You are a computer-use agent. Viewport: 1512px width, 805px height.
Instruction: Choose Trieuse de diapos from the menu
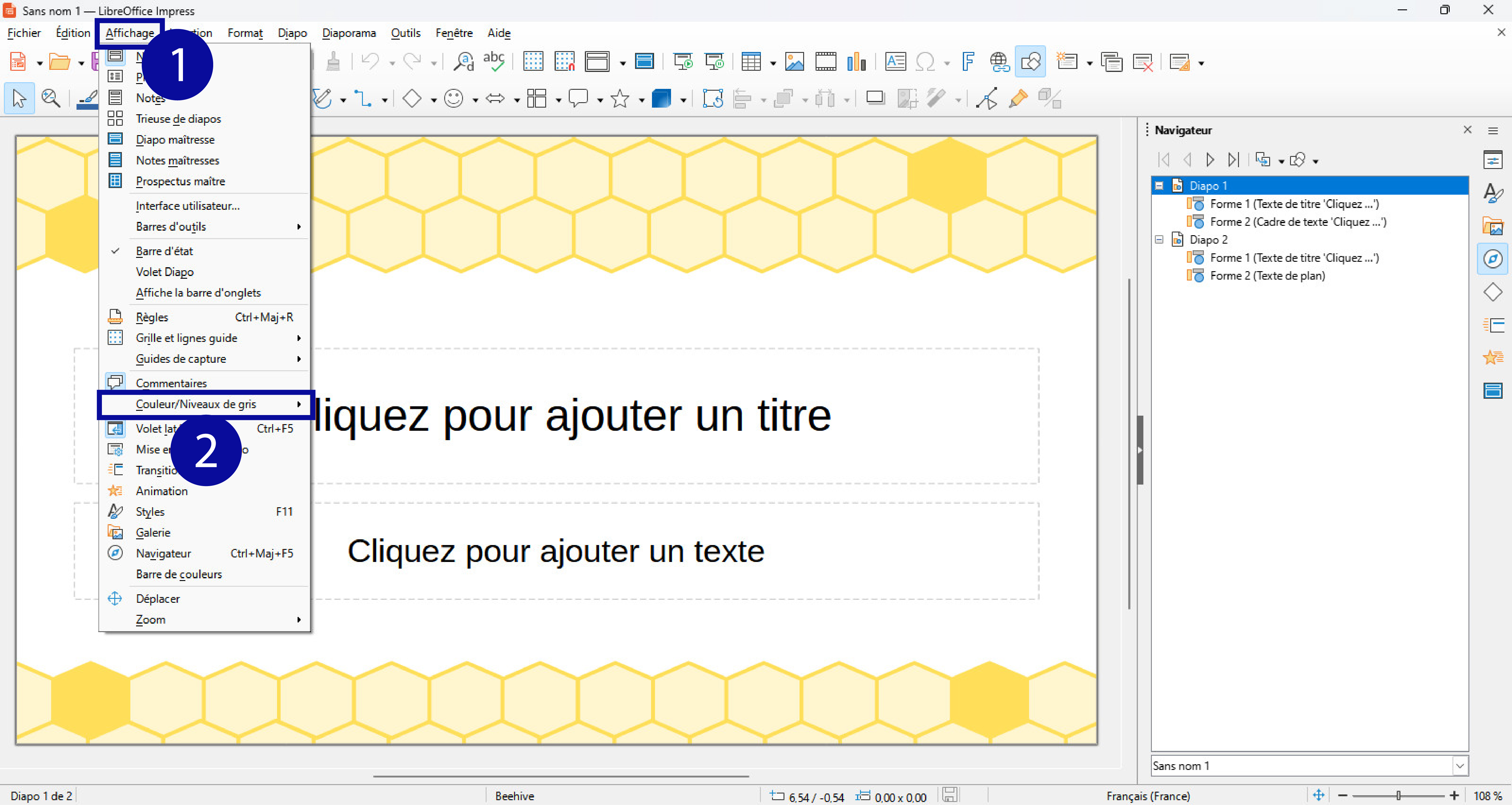178,119
